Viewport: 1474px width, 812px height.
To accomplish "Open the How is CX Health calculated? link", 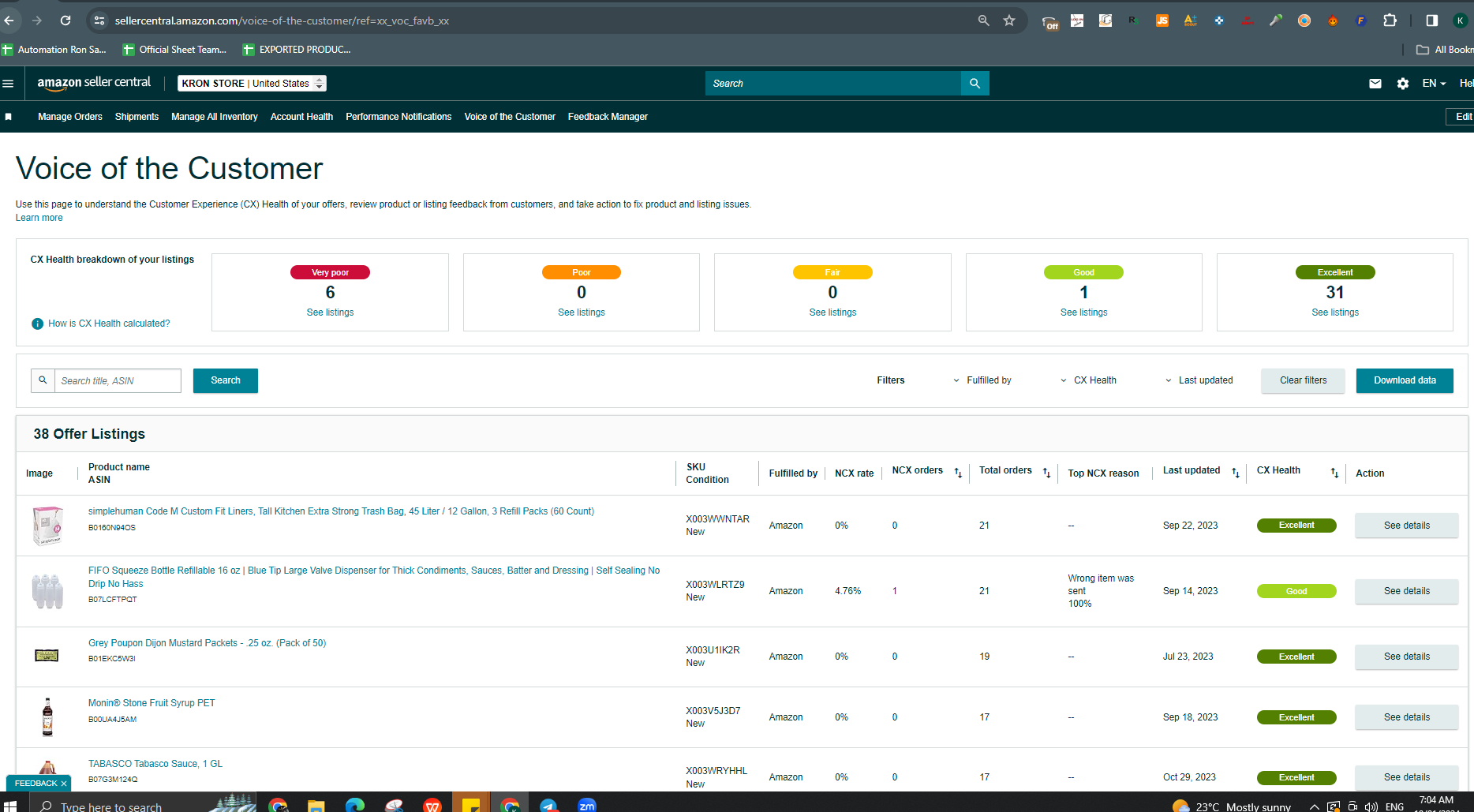I will pyautogui.click(x=109, y=324).
